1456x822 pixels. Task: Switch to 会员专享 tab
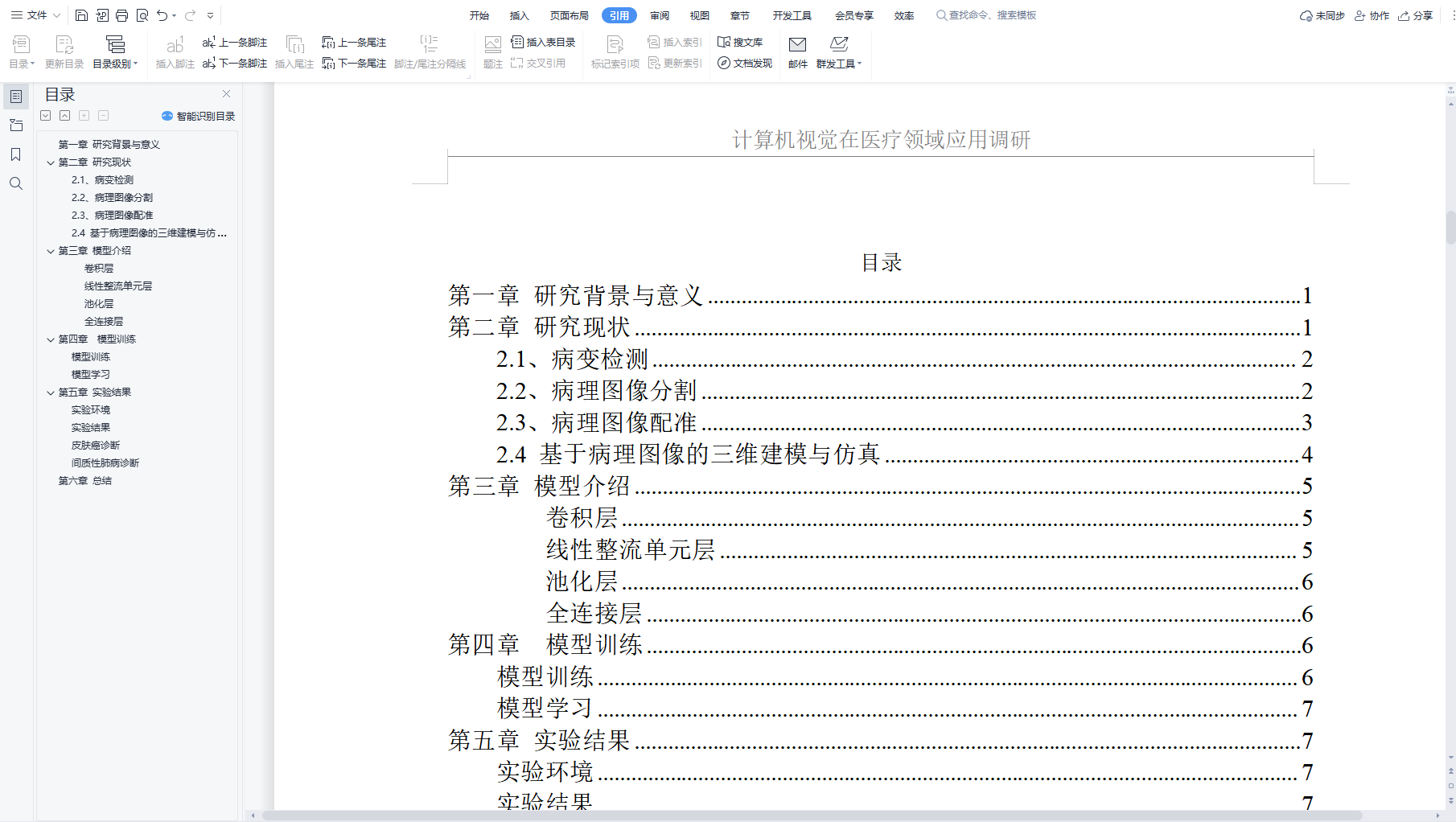[x=854, y=15]
